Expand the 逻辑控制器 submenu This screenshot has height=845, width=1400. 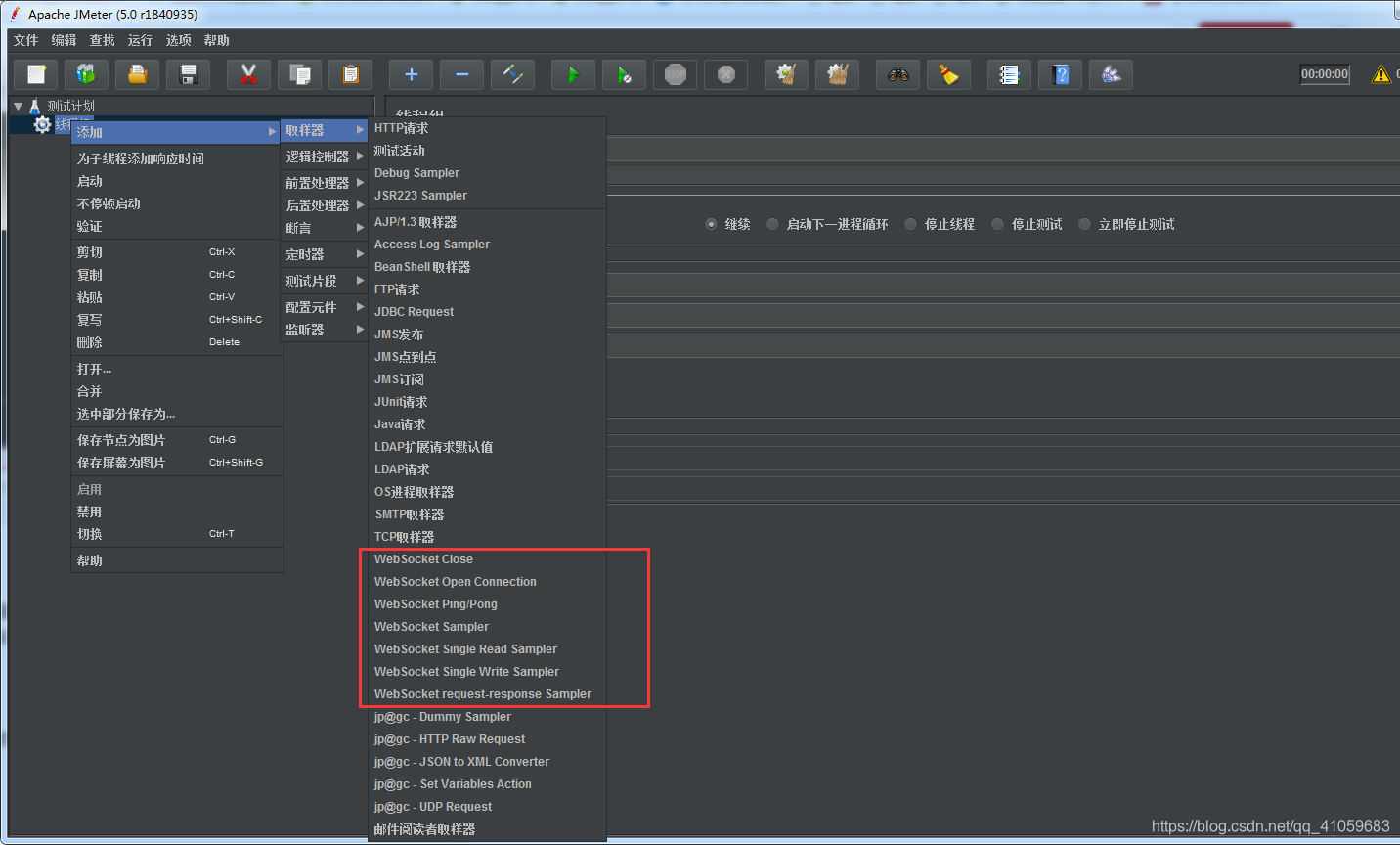[325, 156]
